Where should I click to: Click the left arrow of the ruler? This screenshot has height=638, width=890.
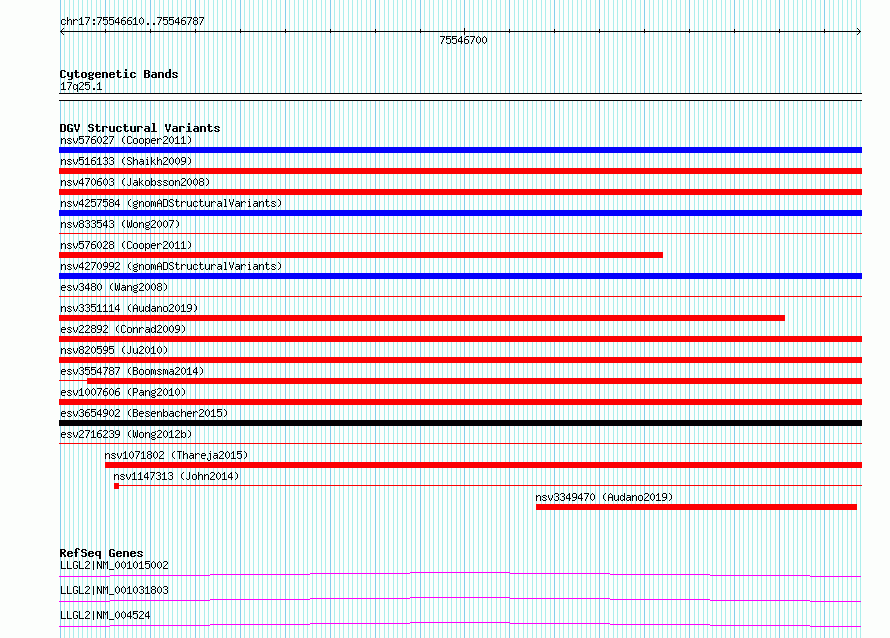(x=62, y=32)
